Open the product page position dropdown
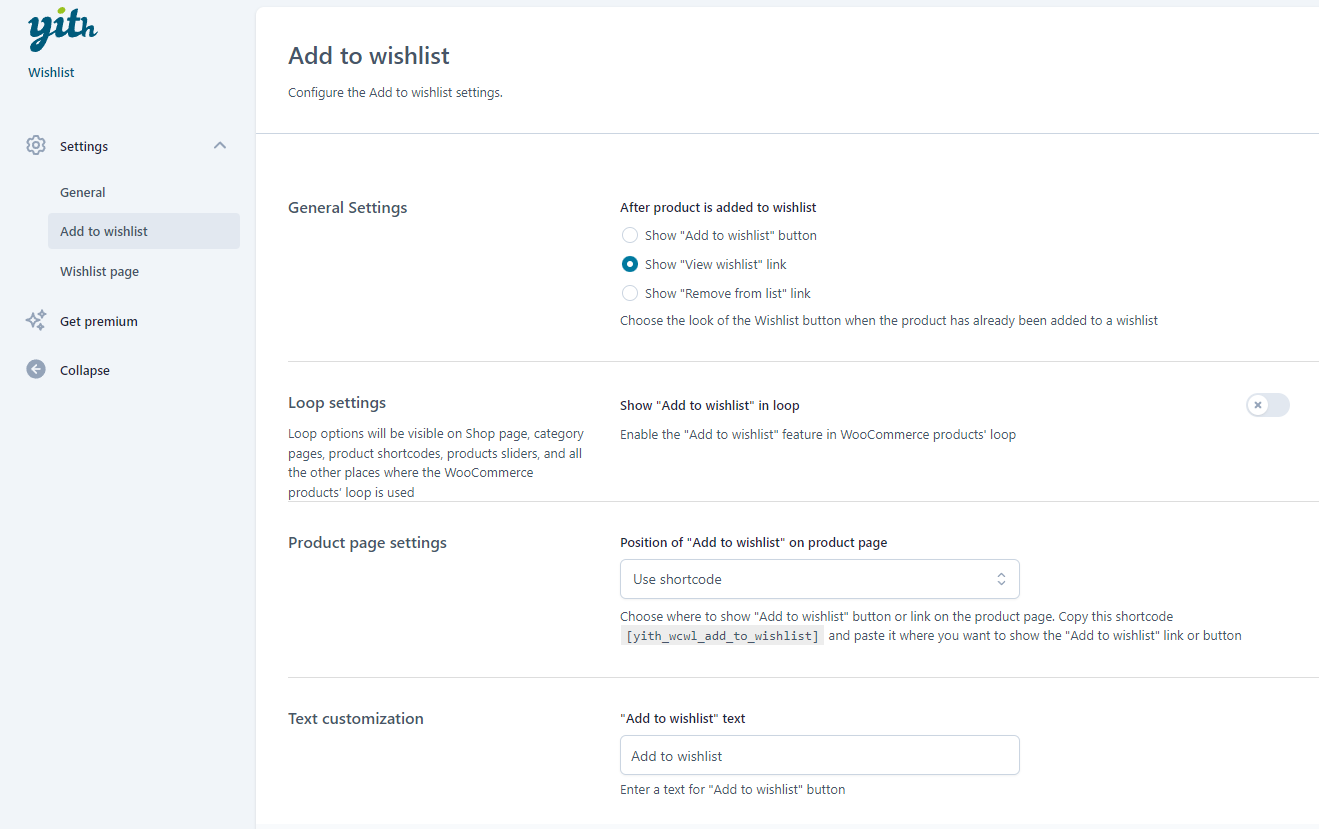This screenshot has width=1319, height=829. pyautogui.click(x=819, y=579)
